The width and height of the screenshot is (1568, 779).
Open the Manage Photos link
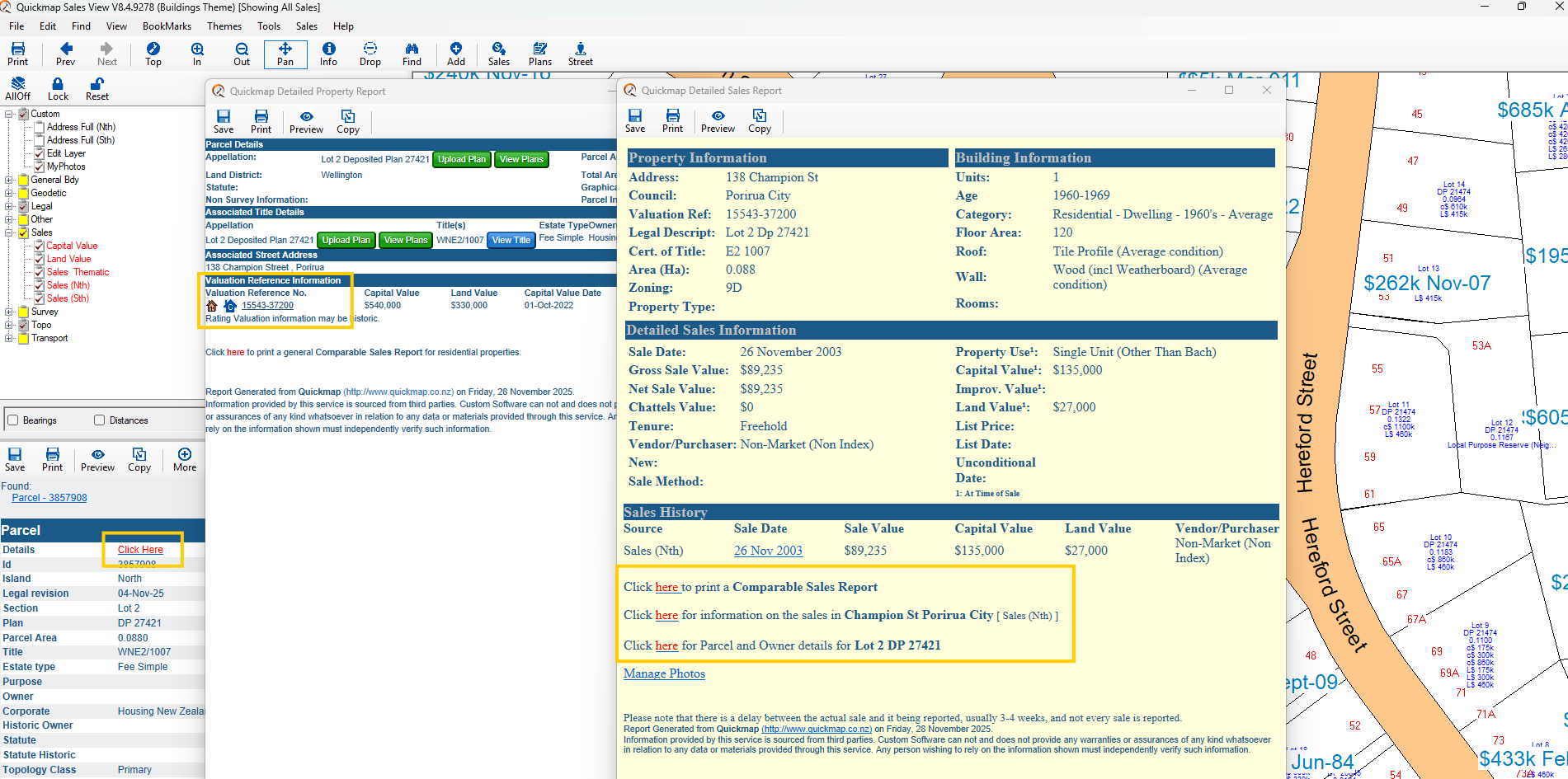pos(664,673)
